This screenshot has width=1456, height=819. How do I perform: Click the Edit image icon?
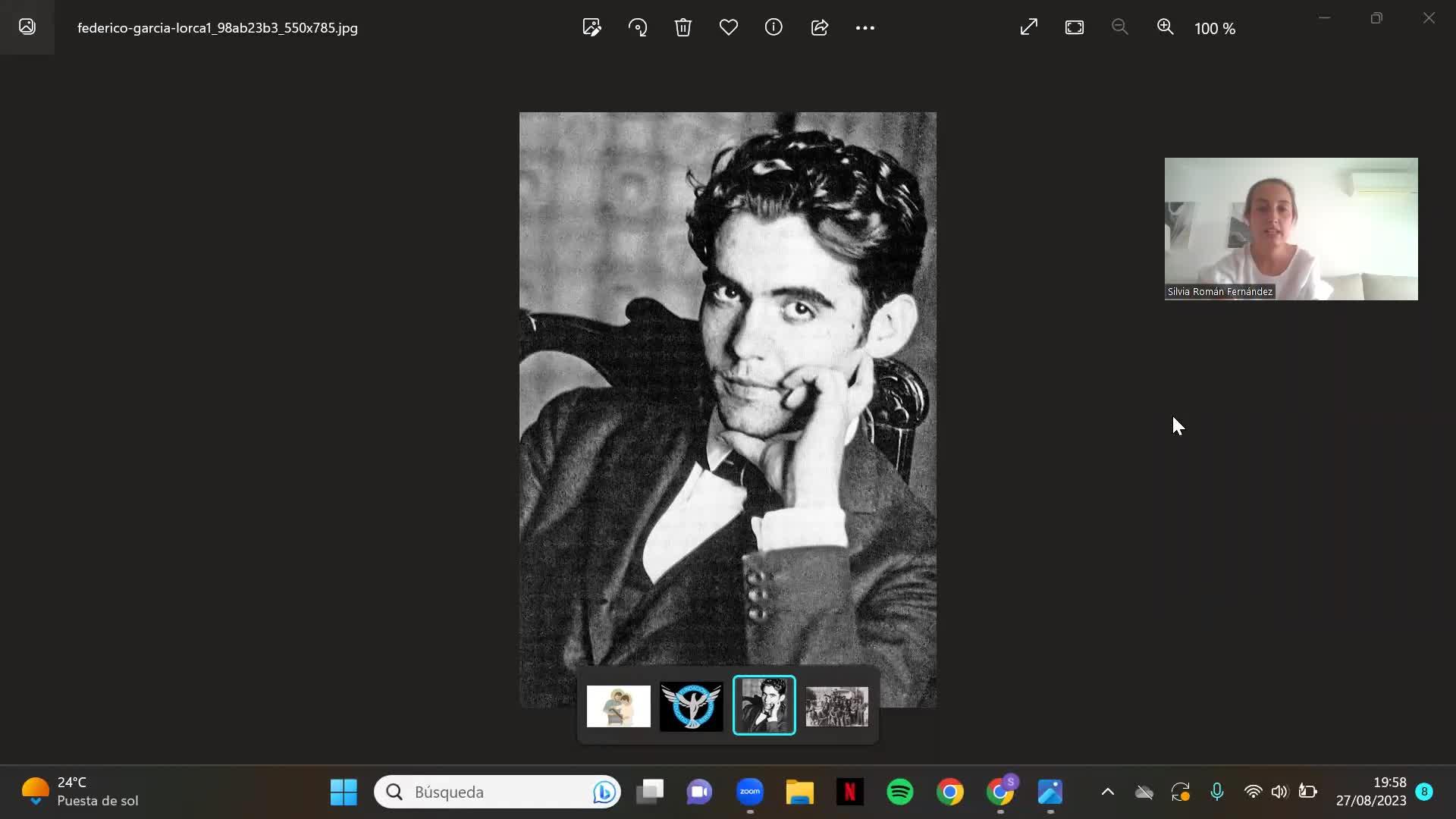(x=591, y=28)
